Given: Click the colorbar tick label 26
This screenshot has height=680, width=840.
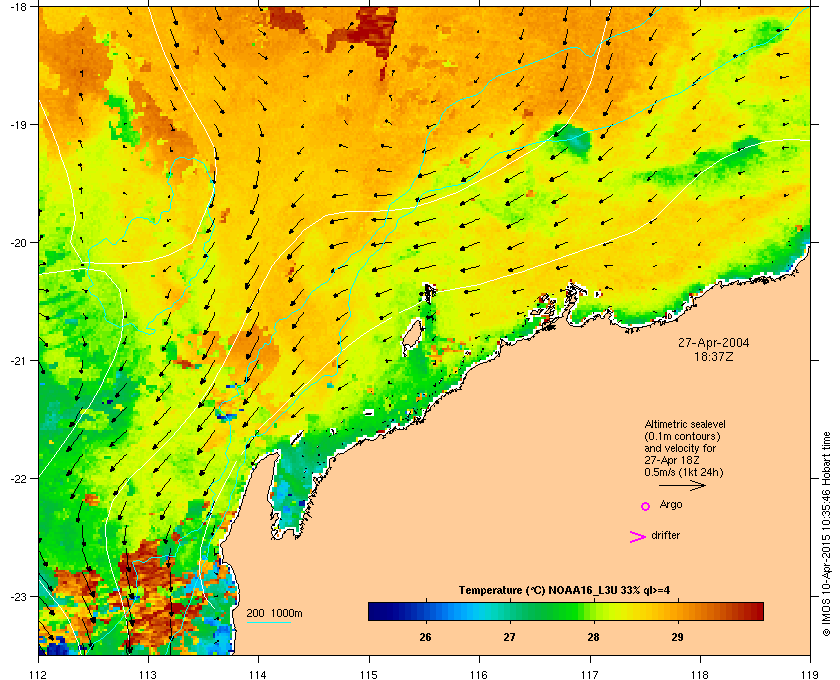Looking at the screenshot, I should (x=425, y=637).
